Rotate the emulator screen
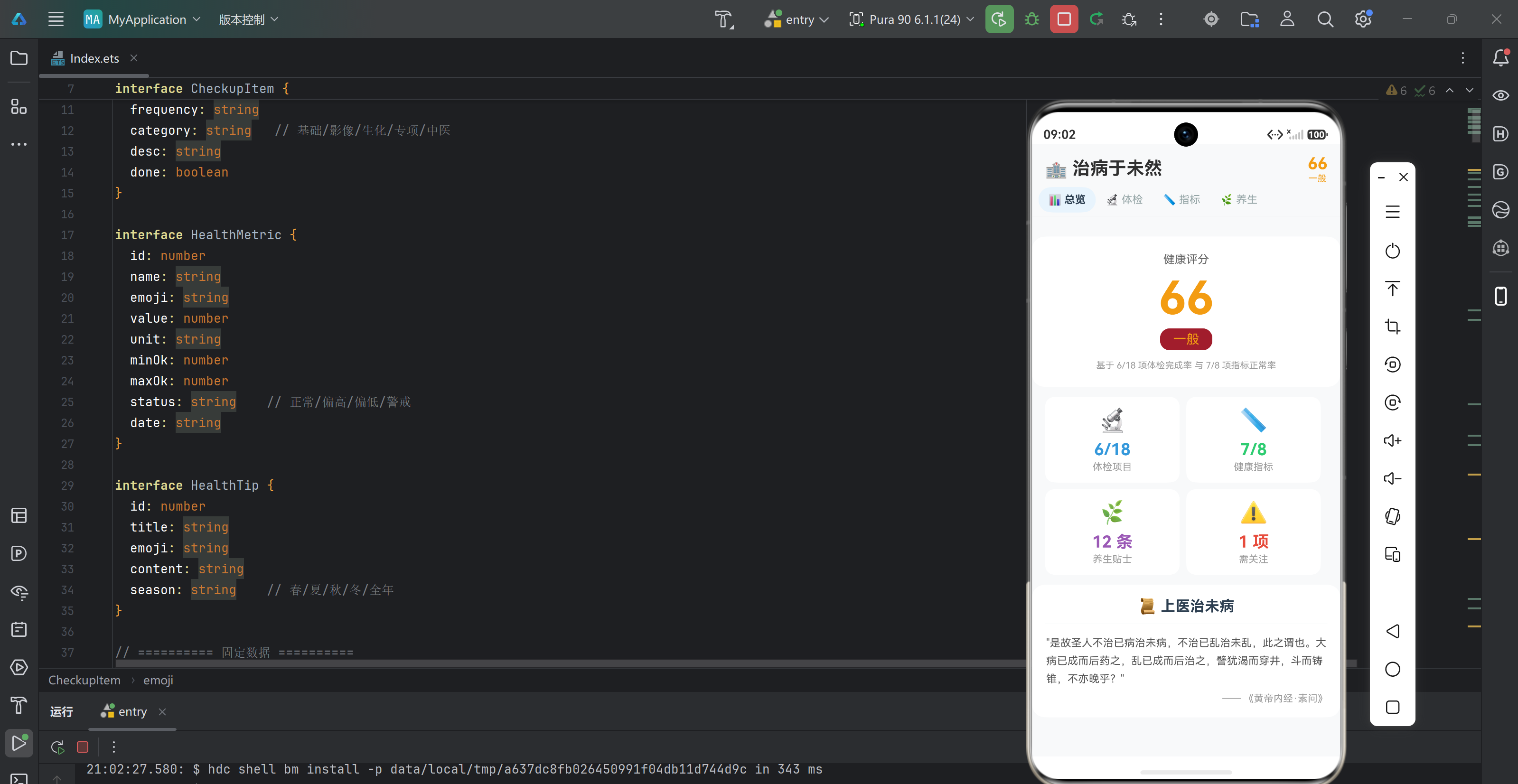 tap(1392, 516)
